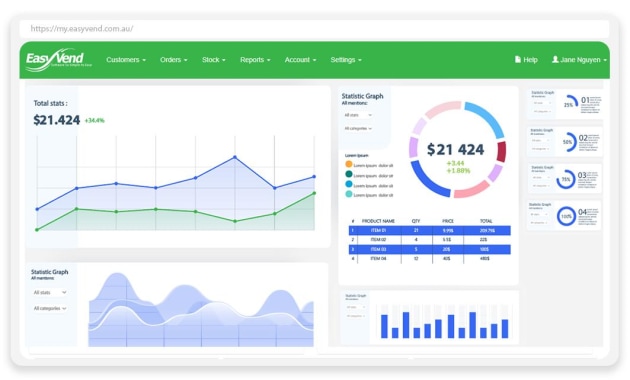Click the QTY column header

pyautogui.click(x=416, y=221)
